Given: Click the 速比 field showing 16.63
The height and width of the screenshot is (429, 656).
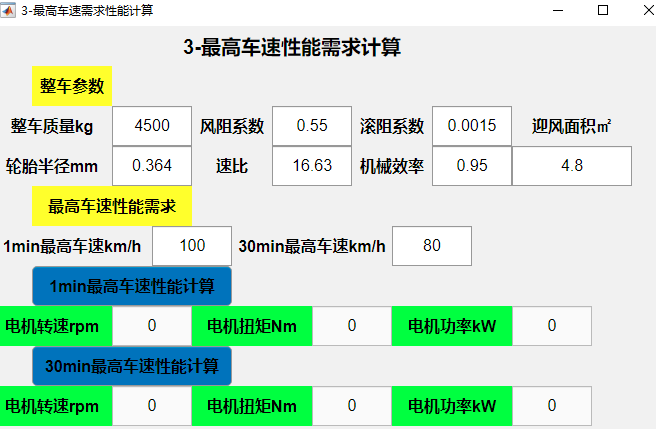Looking at the screenshot, I should pyautogui.click(x=312, y=166).
